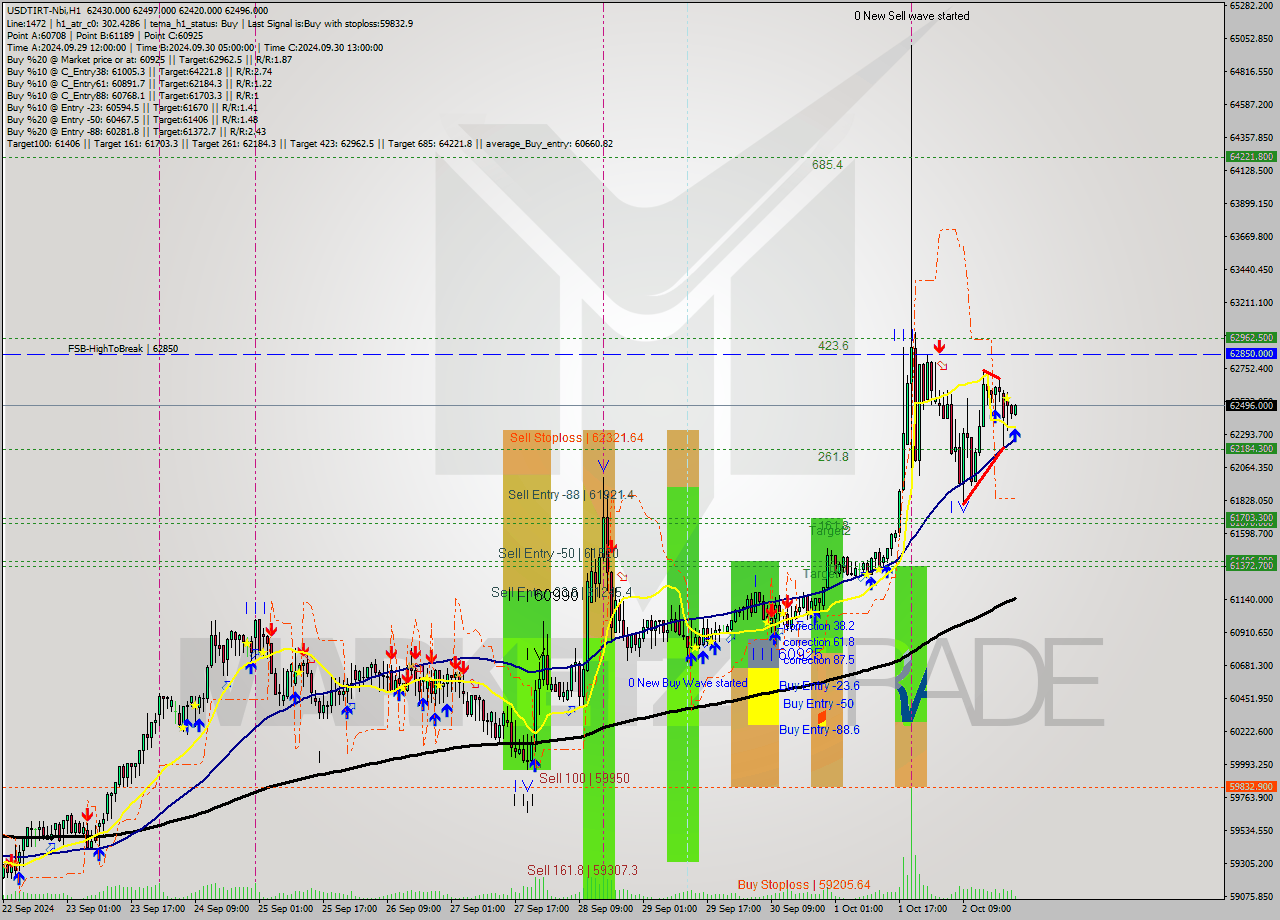Click the USDTIRT-Nbi,H1 symbol title
Image resolution: width=1280 pixels, height=920 pixels.
pos(44,9)
